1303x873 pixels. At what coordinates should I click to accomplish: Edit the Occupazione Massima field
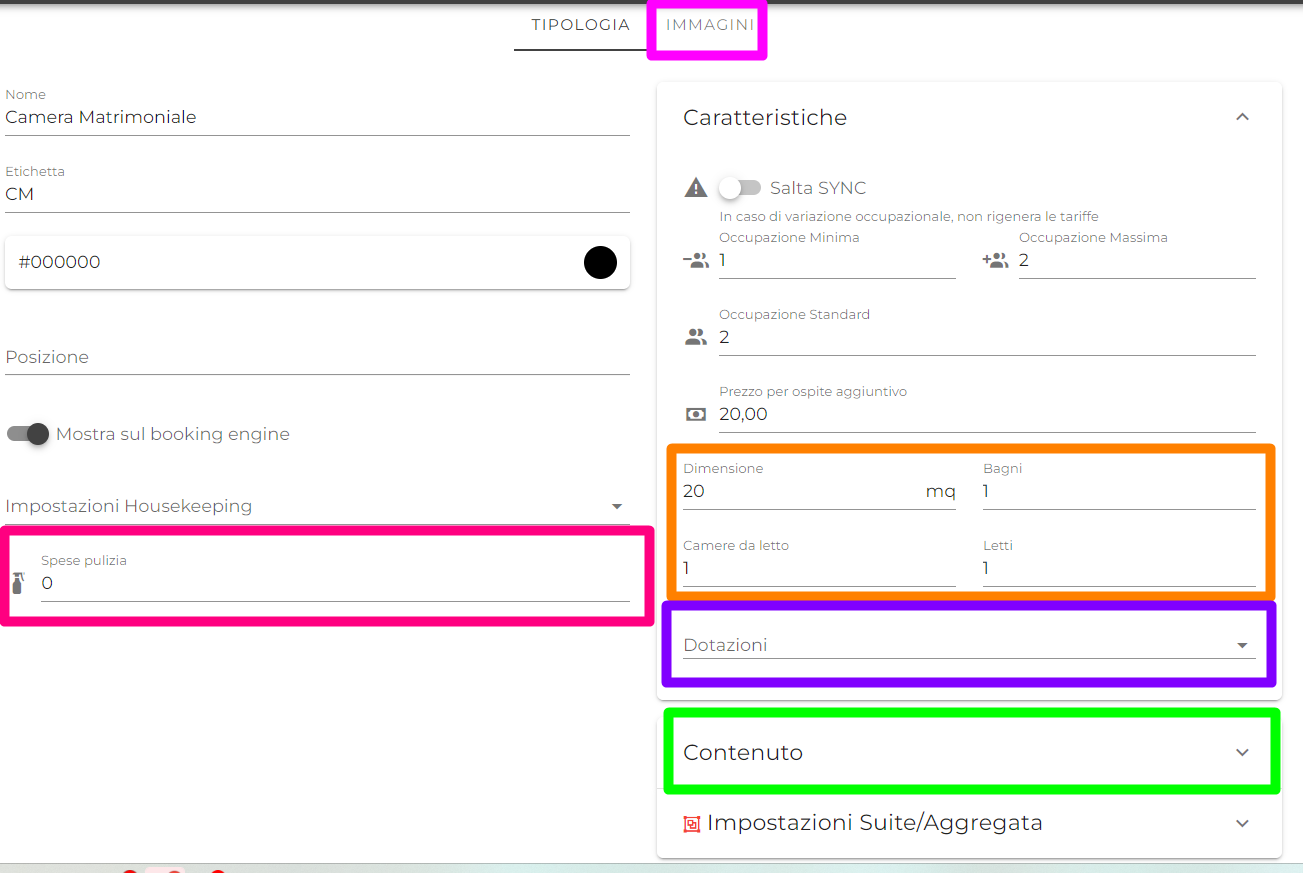[1137, 261]
